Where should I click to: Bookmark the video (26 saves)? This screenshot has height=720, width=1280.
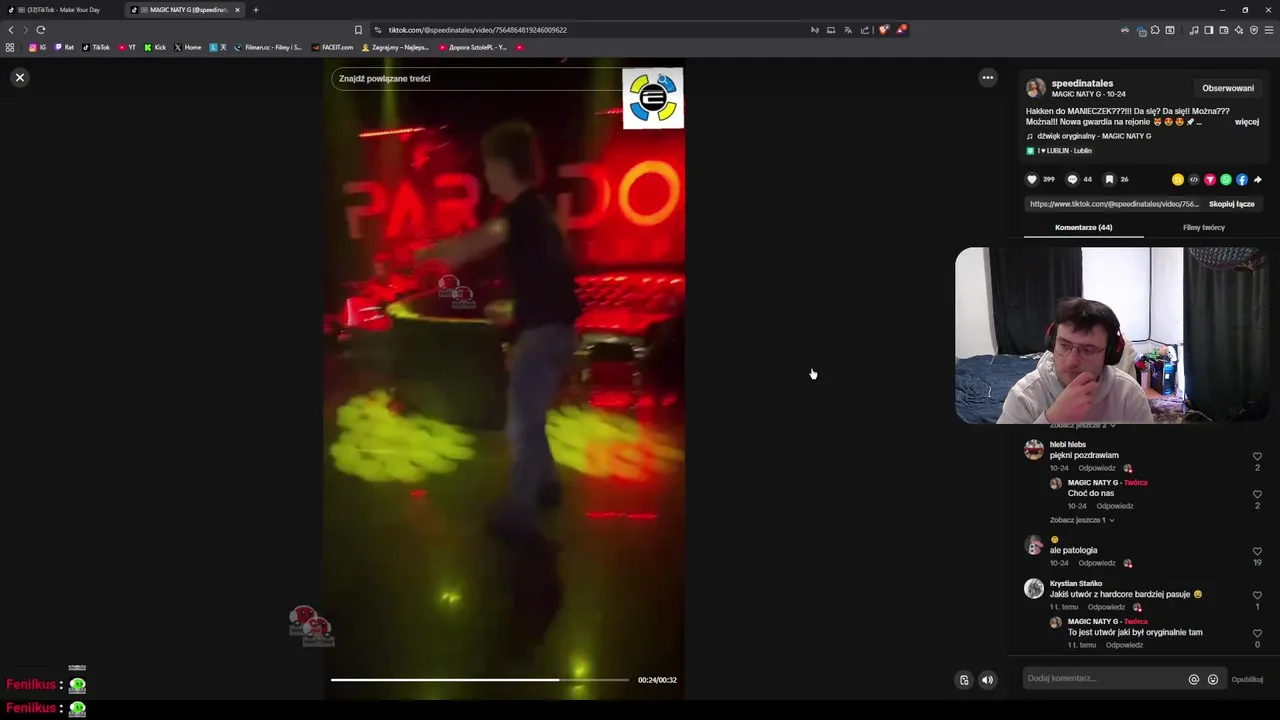[1109, 179]
